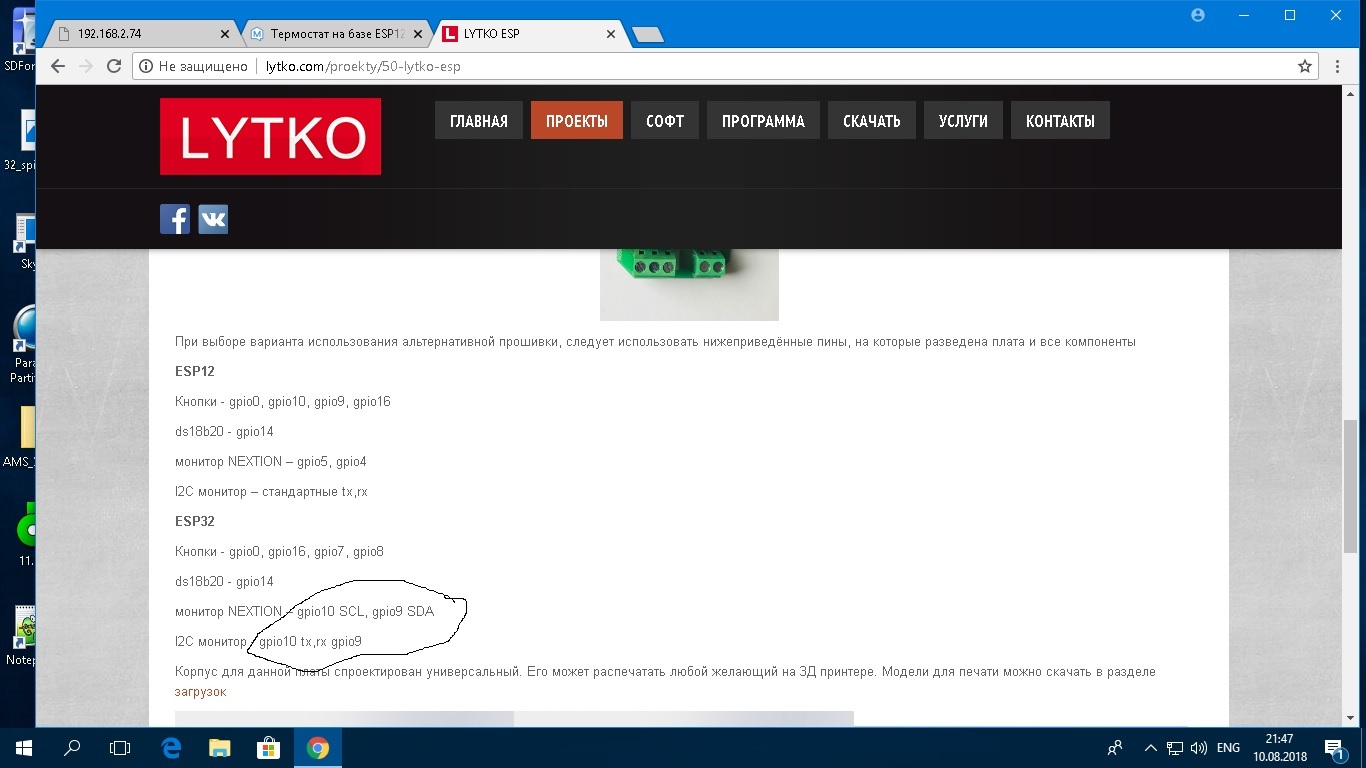Open Microsoft Edge from the taskbar
Viewport: 1366px width, 768px height.
pos(169,747)
